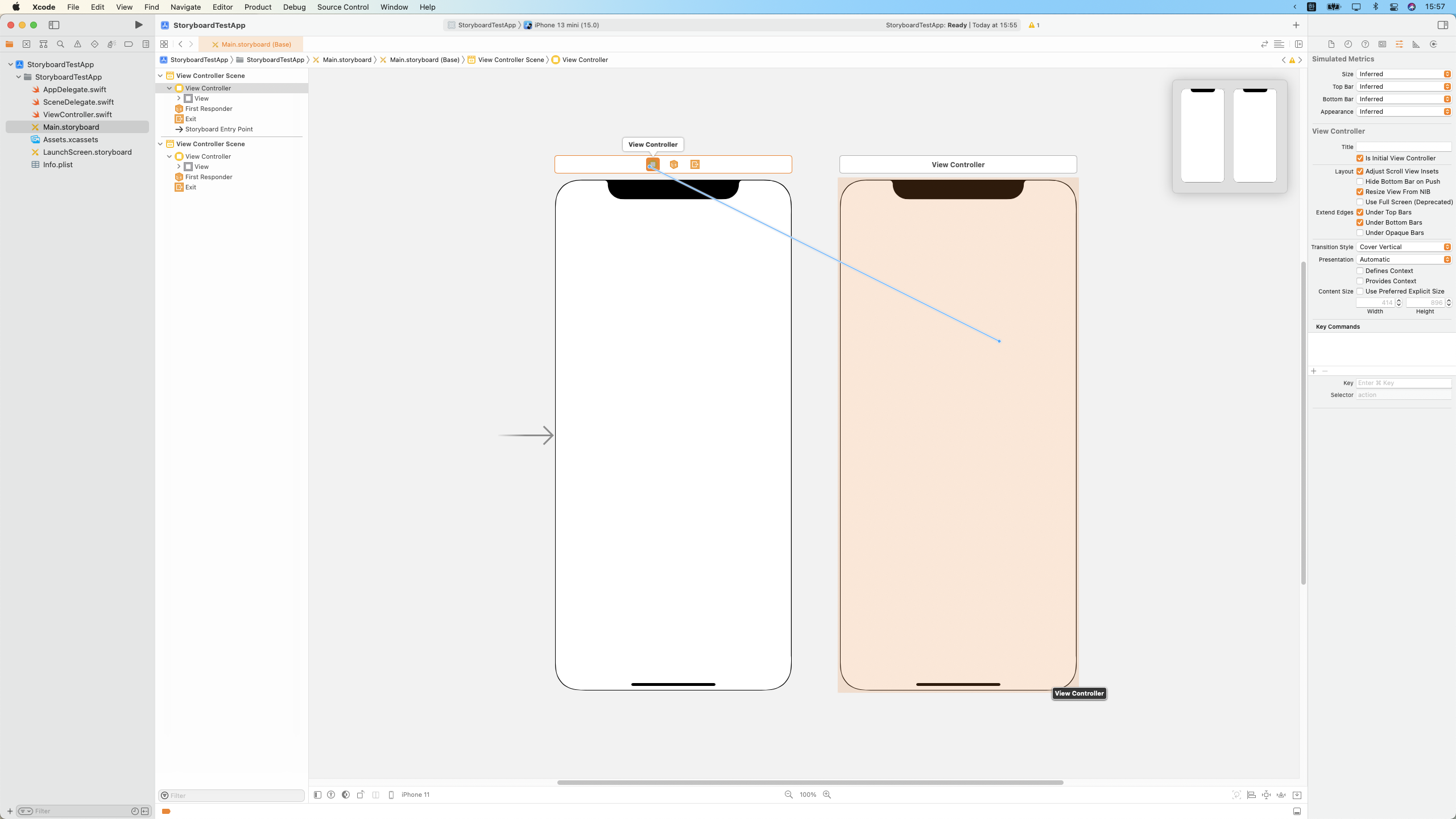Show the Identity inspector
Screen dimensions: 1456x819
[1382, 44]
